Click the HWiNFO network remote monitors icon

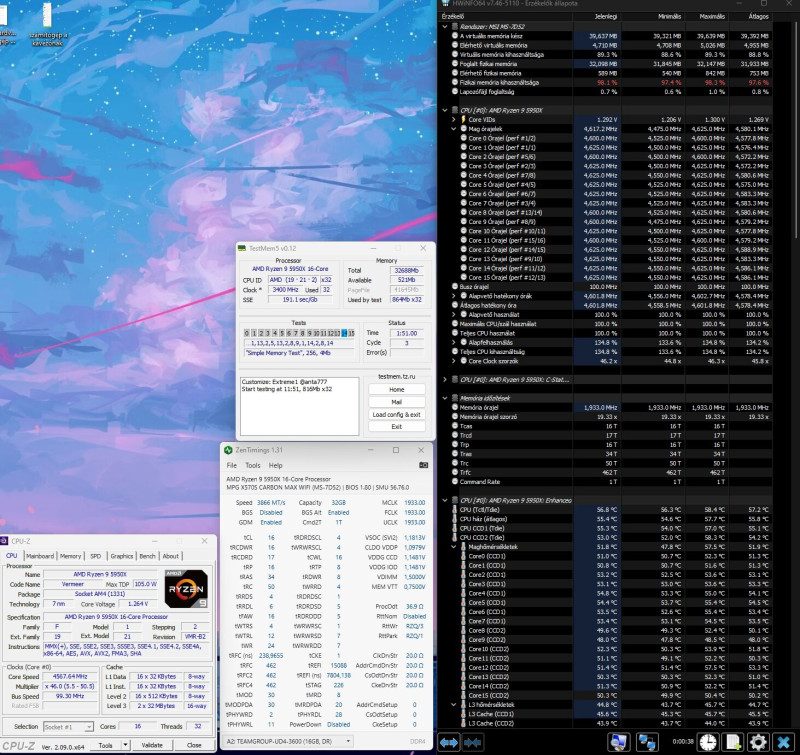[646, 742]
